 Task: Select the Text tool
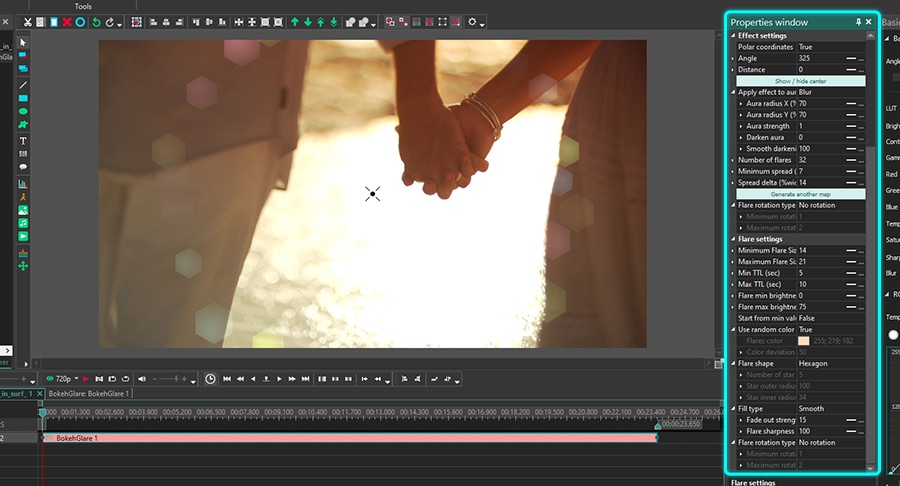[x=23, y=141]
